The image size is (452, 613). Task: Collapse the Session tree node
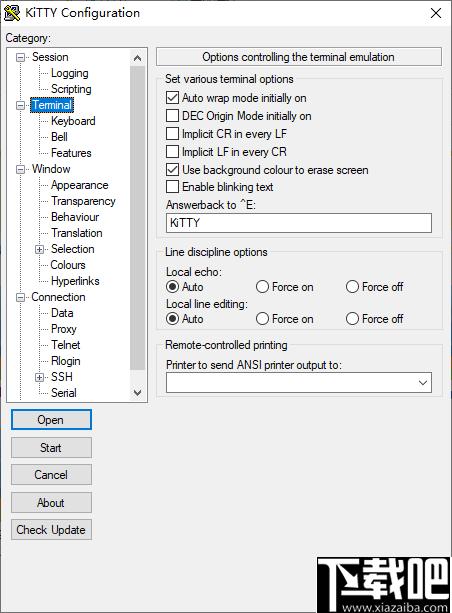(x=20, y=58)
